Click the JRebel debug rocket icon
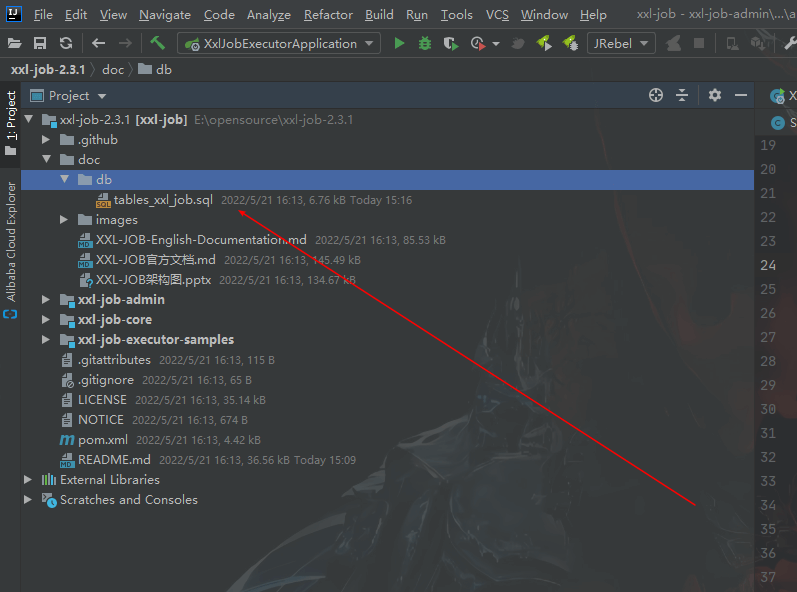 pyautogui.click(x=570, y=44)
